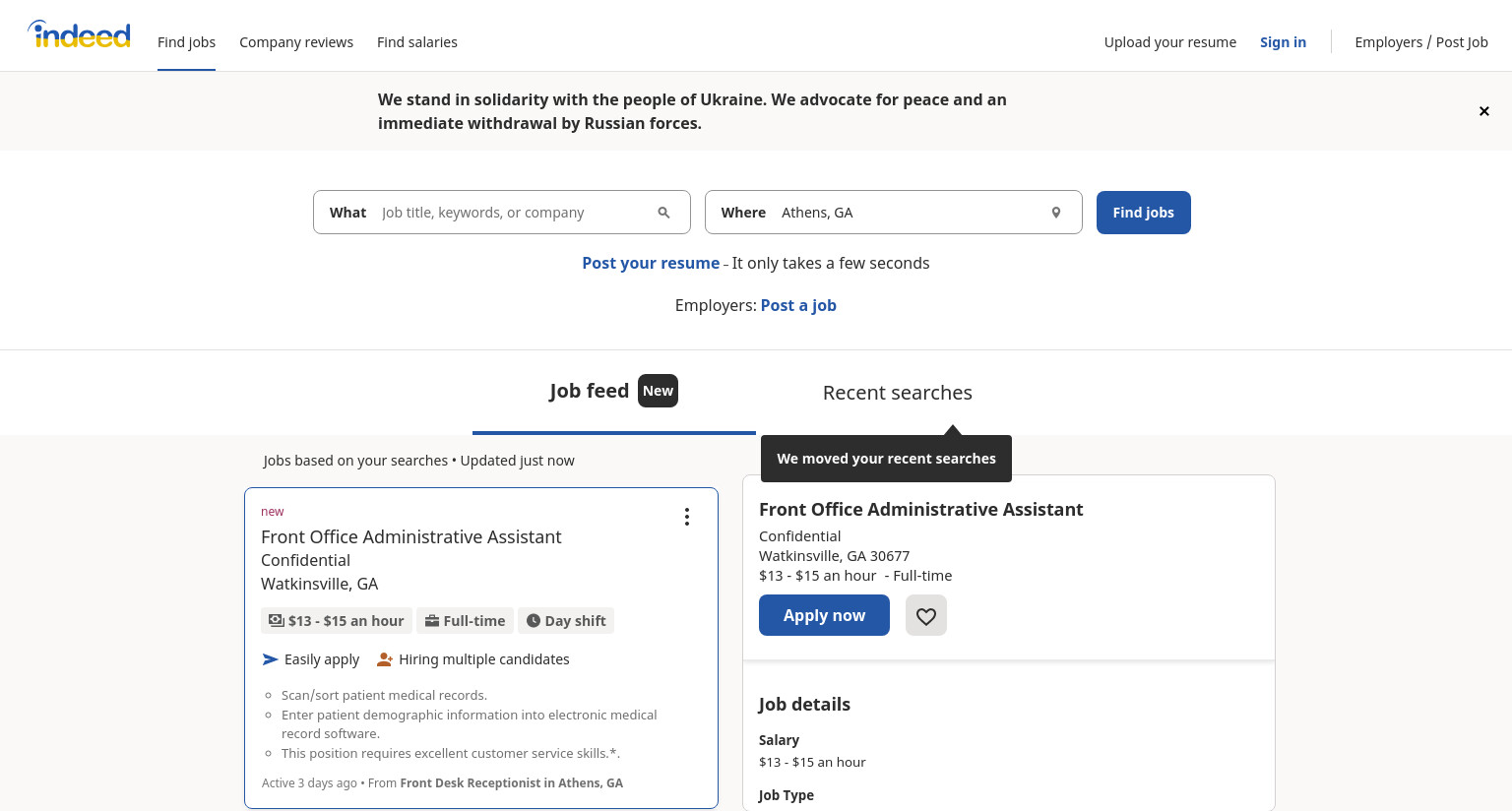Click 'Jobs based on your searches' text
The height and width of the screenshot is (811, 1512).
click(x=355, y=461)
